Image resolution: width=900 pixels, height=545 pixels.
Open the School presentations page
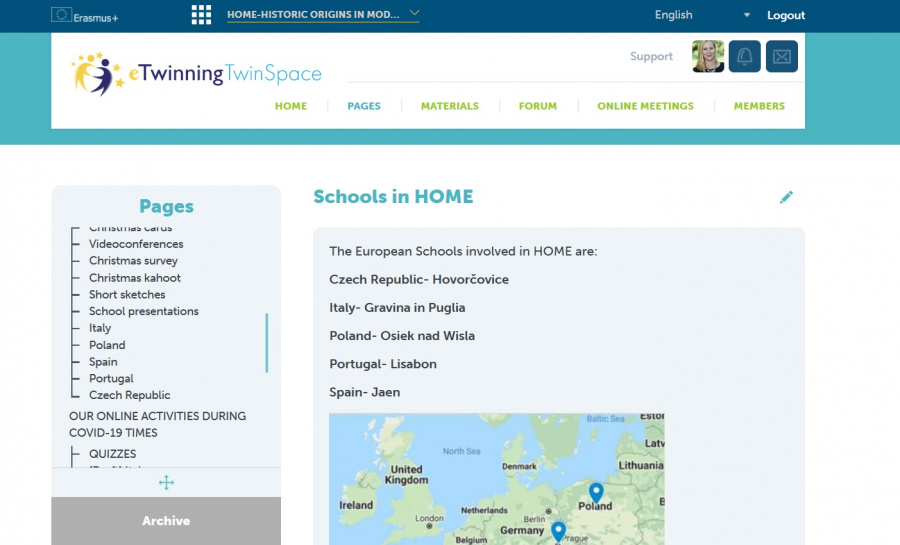(143, 311)
